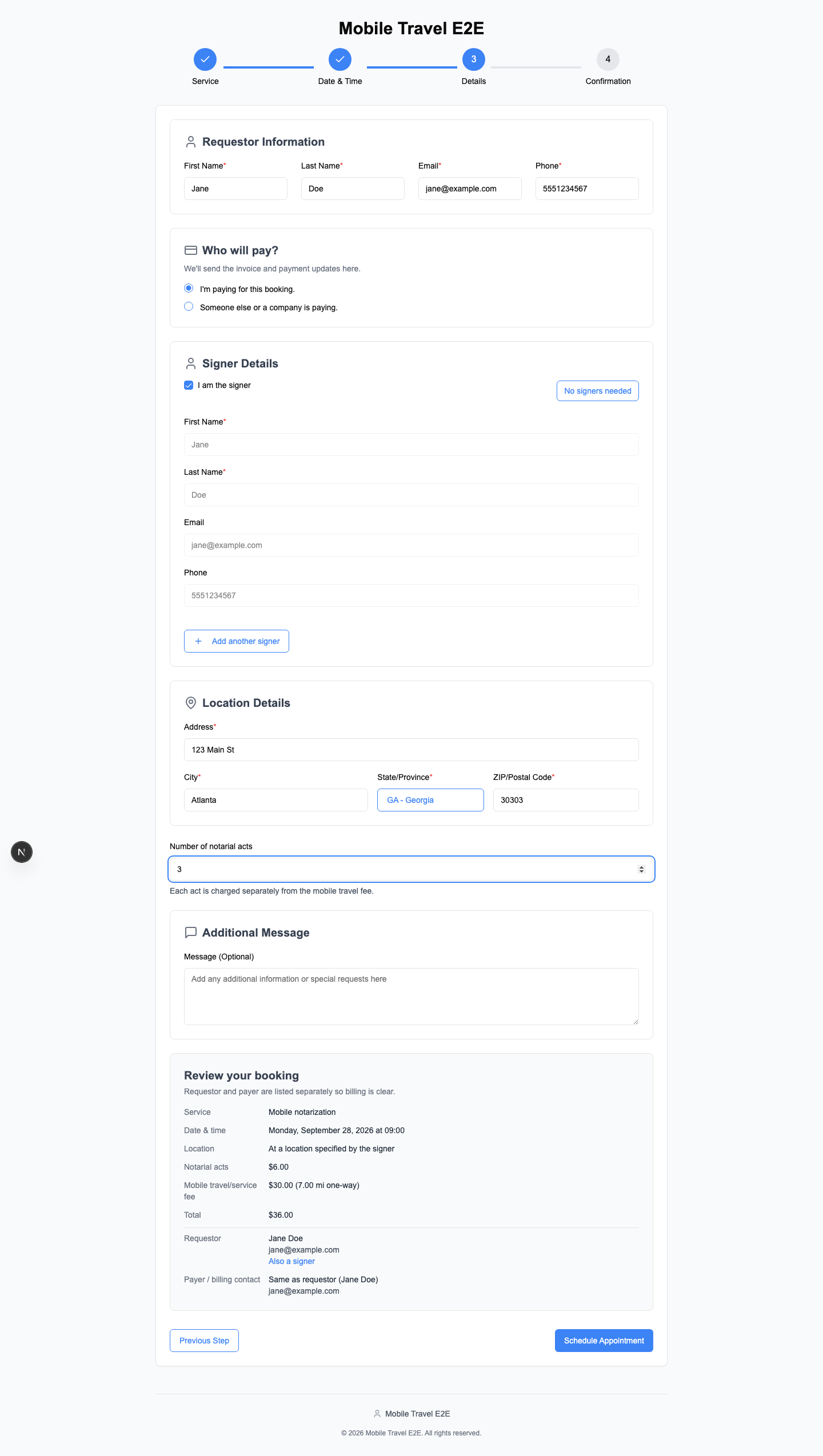This screenshot has width=823, height=1456.
Task: Click the "Also a signer" text in review
Action: tap(291, 1261)
